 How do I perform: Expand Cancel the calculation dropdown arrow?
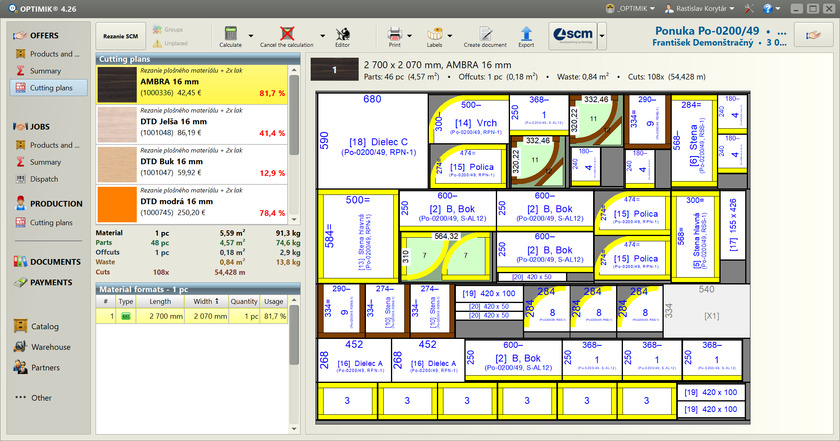322,36
